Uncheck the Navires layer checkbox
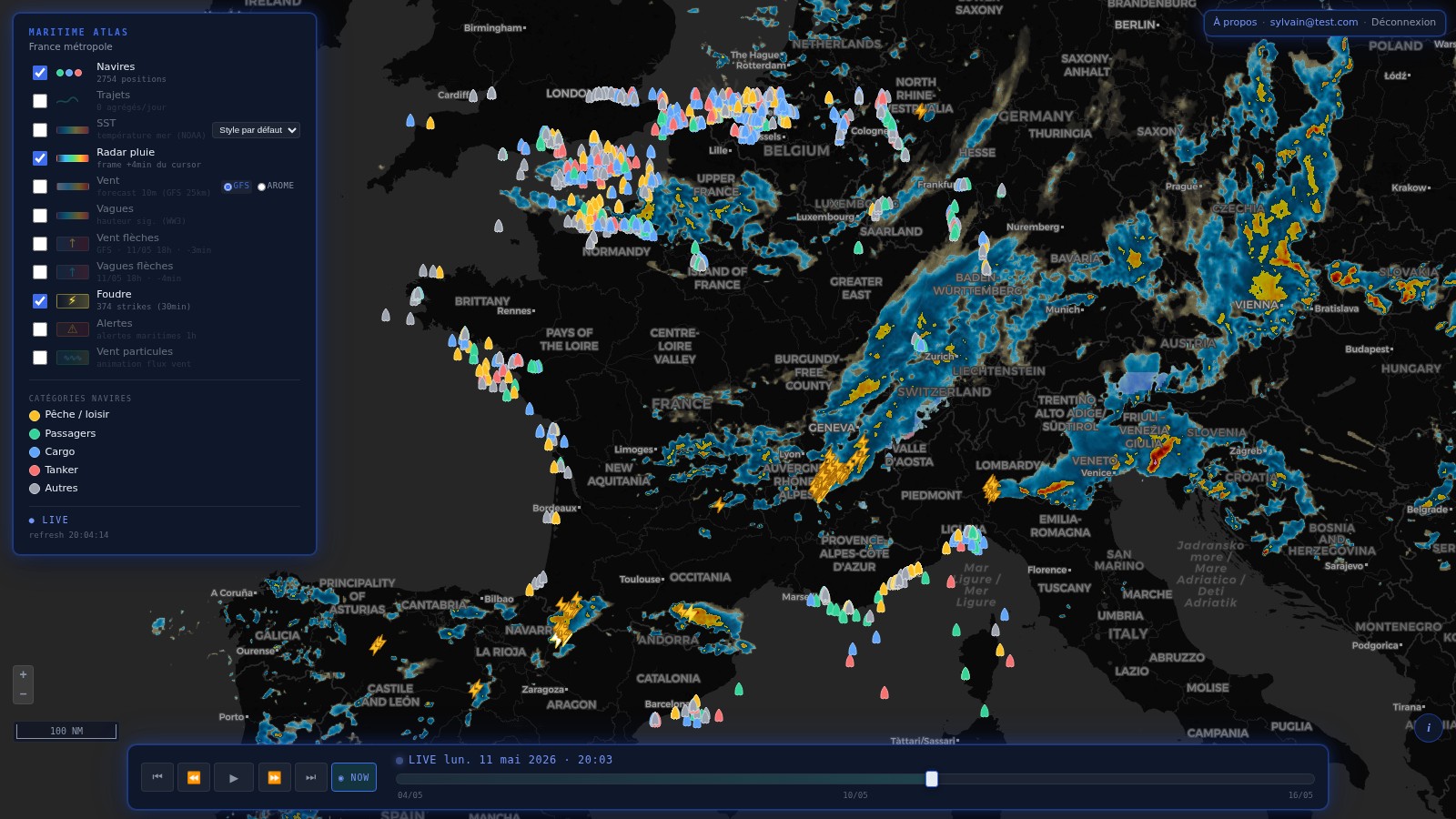 40,73
